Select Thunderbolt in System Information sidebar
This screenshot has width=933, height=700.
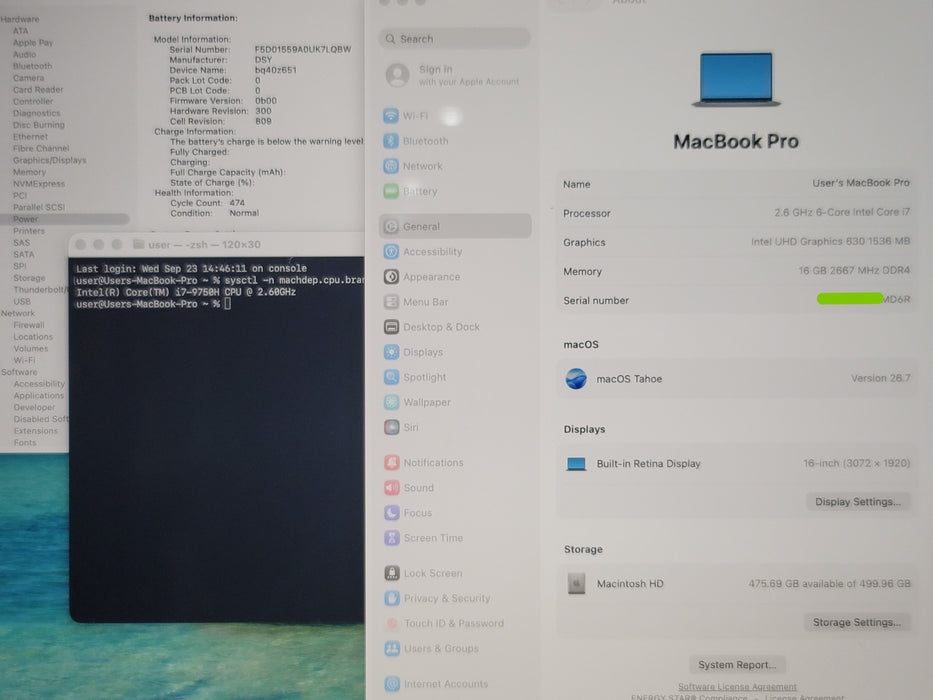(39, 290)
